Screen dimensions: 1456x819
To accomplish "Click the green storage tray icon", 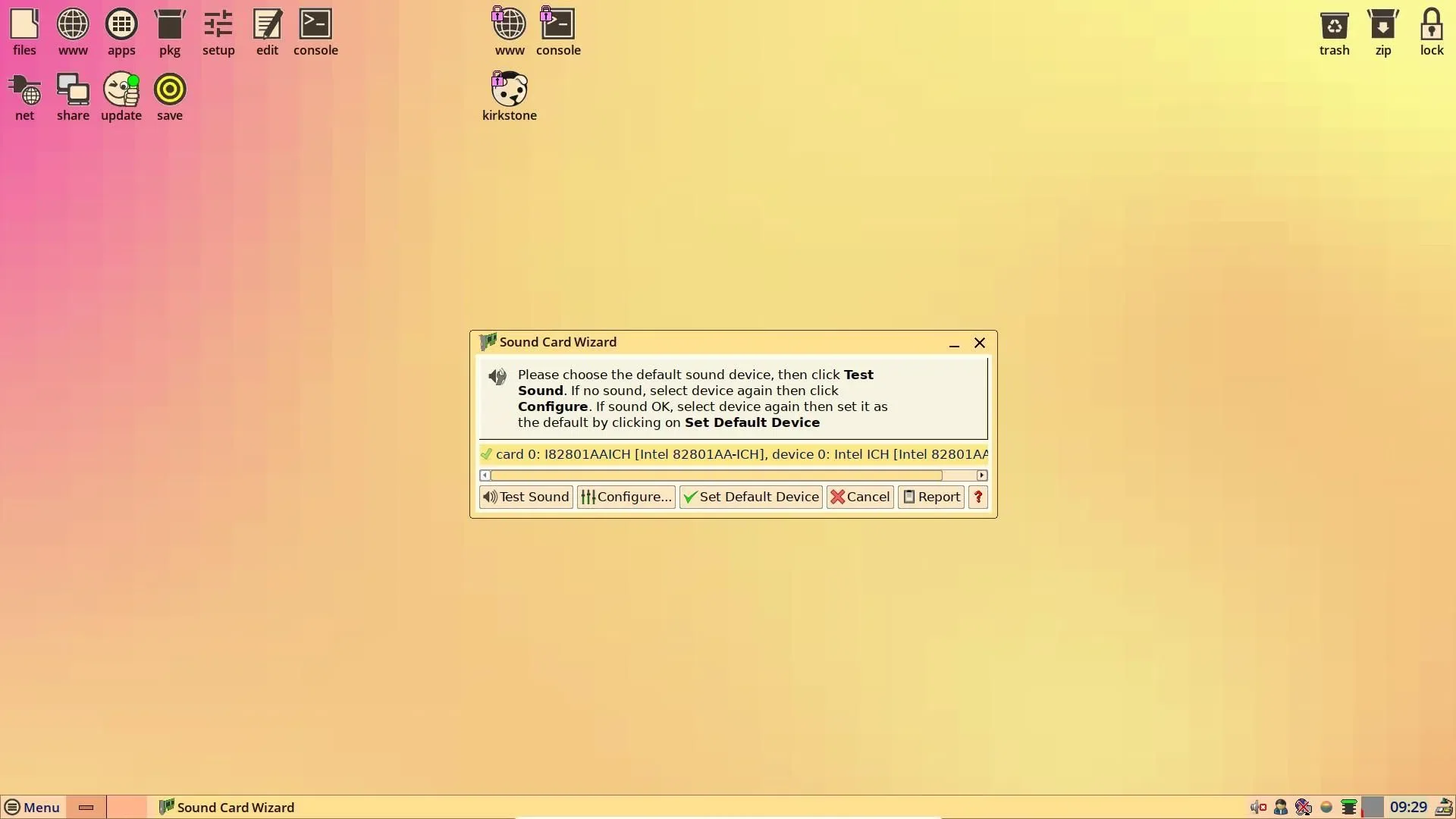I will [1349, 807].
